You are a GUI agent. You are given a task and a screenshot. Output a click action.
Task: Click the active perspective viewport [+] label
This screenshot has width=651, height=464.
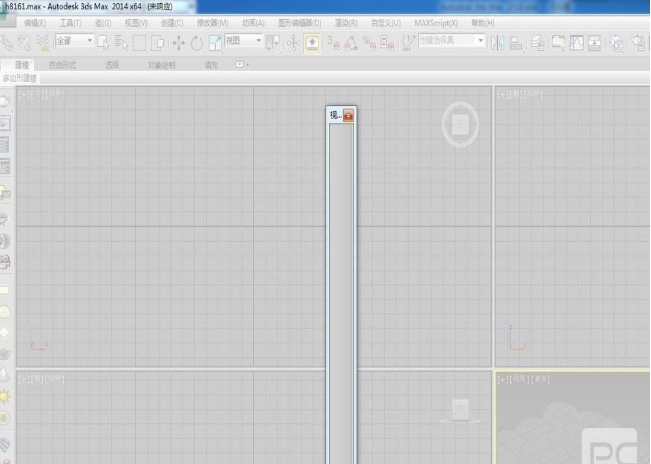click(x=502, y=379)
